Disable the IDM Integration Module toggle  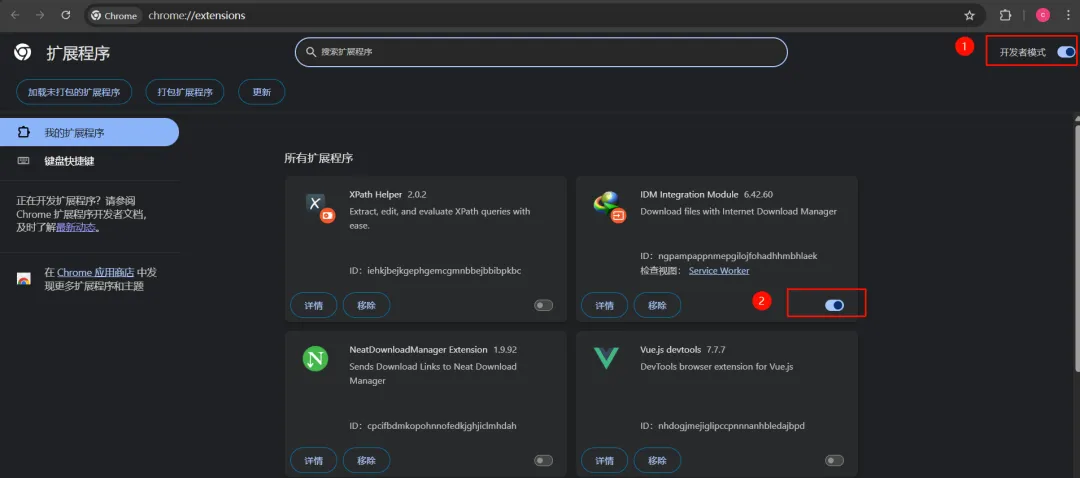pos(834,305)
